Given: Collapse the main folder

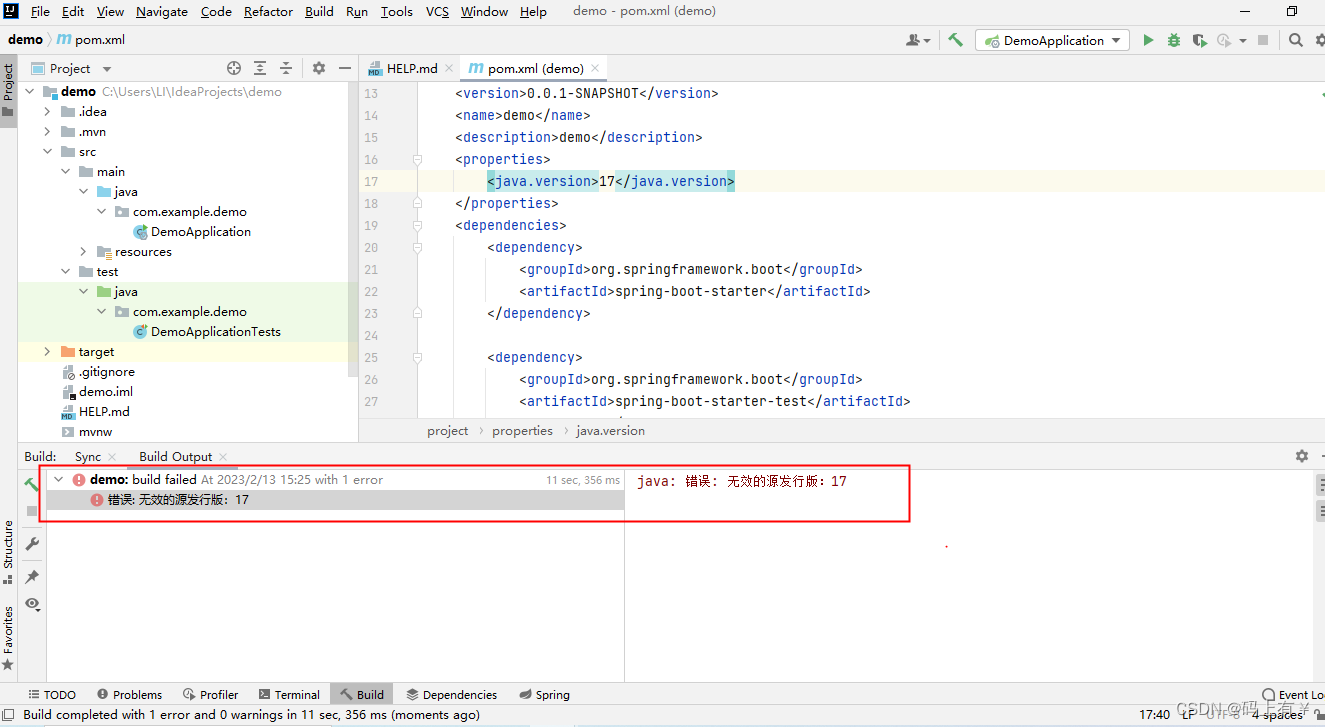Looking at the screenshot, I should point(66,171).
